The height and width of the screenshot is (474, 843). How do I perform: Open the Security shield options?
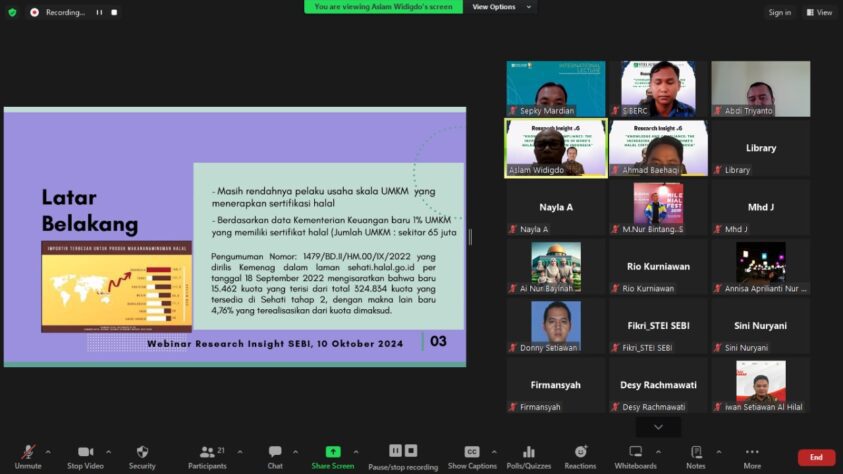(142, 453)
